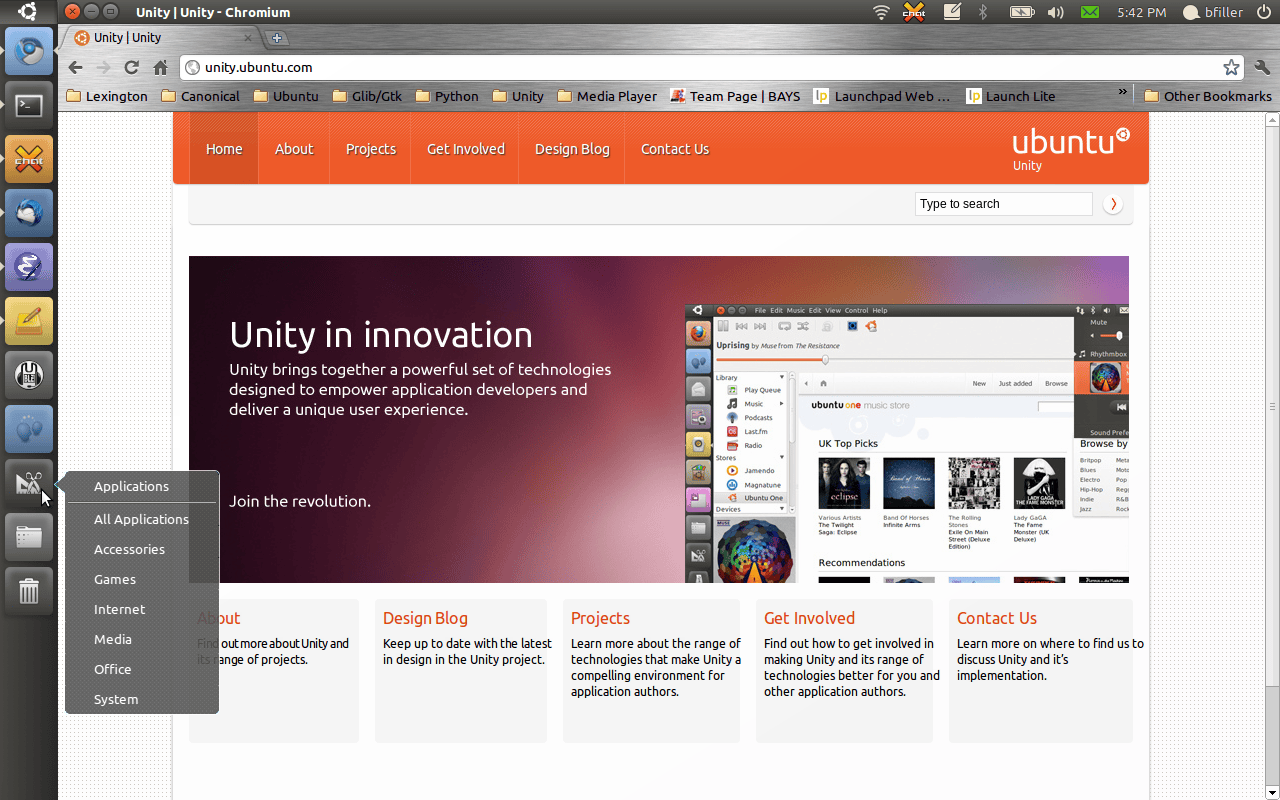Open the Files folder launcher icon
The image size is (1280, 800).
click(29, 537)
